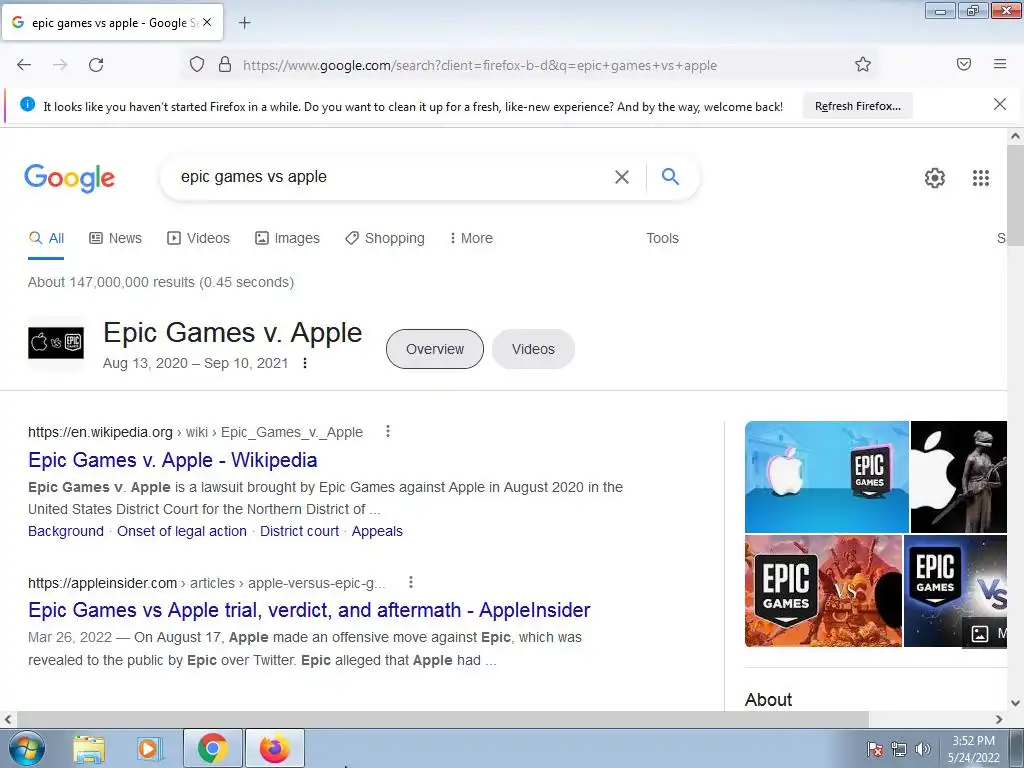
Task: Switch to Chrome on the taskbar
Action: point(212,748)
